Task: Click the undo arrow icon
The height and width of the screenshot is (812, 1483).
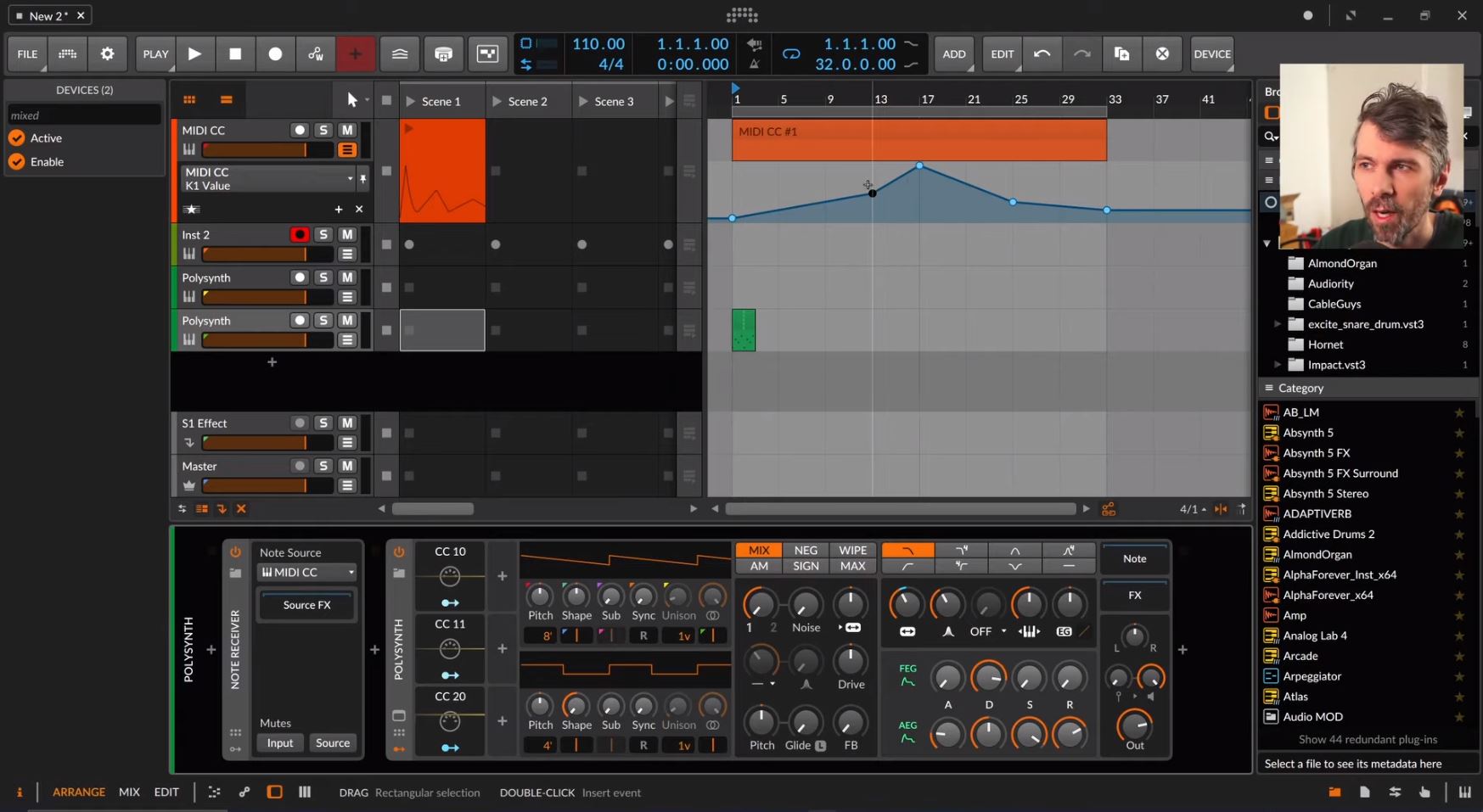Action: (1042, 53)
